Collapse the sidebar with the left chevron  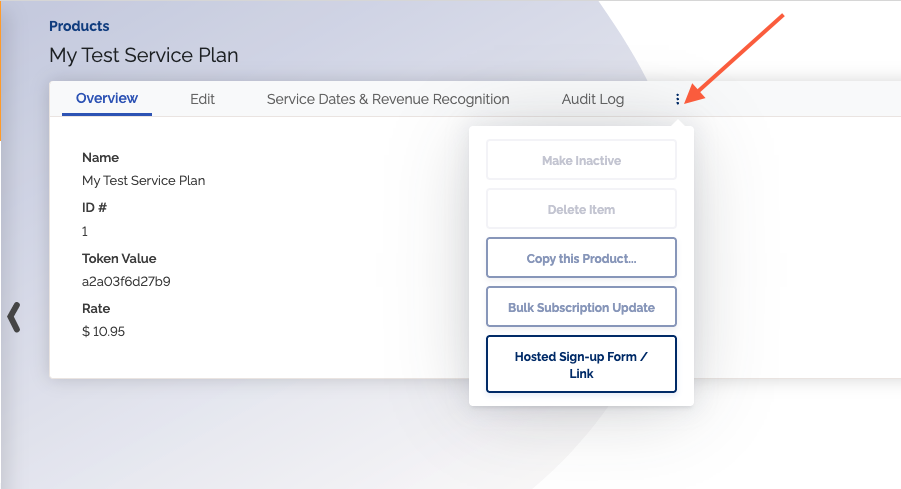coord(14,316)
